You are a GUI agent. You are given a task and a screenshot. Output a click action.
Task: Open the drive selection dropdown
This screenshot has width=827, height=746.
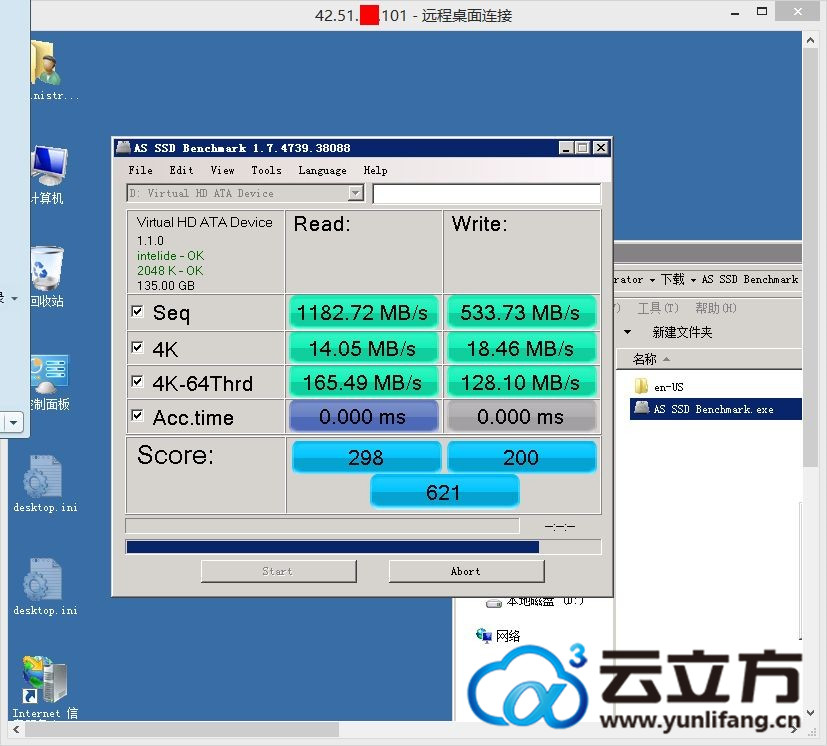click(356, 193)
